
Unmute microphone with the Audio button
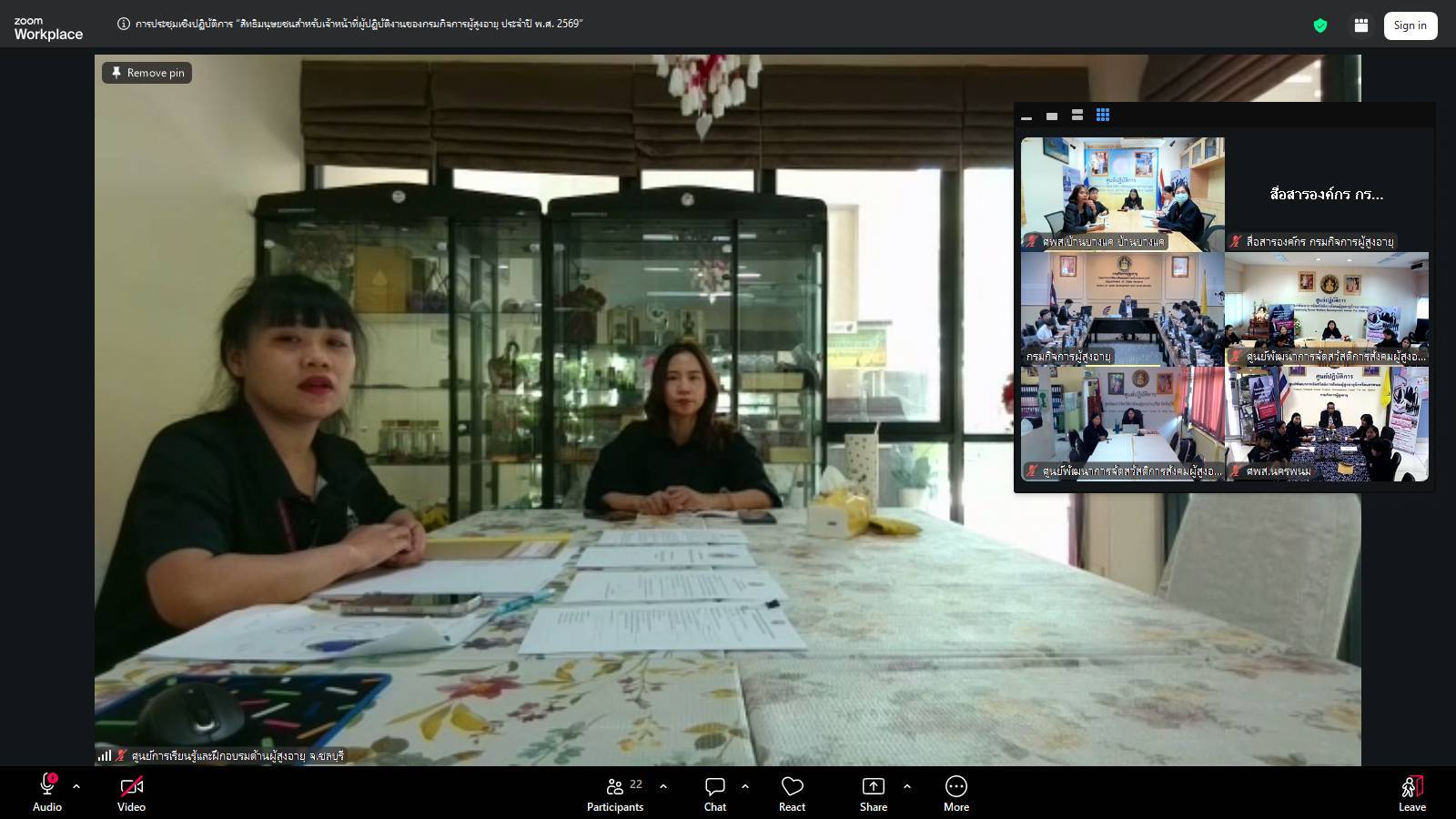point(47,792)
